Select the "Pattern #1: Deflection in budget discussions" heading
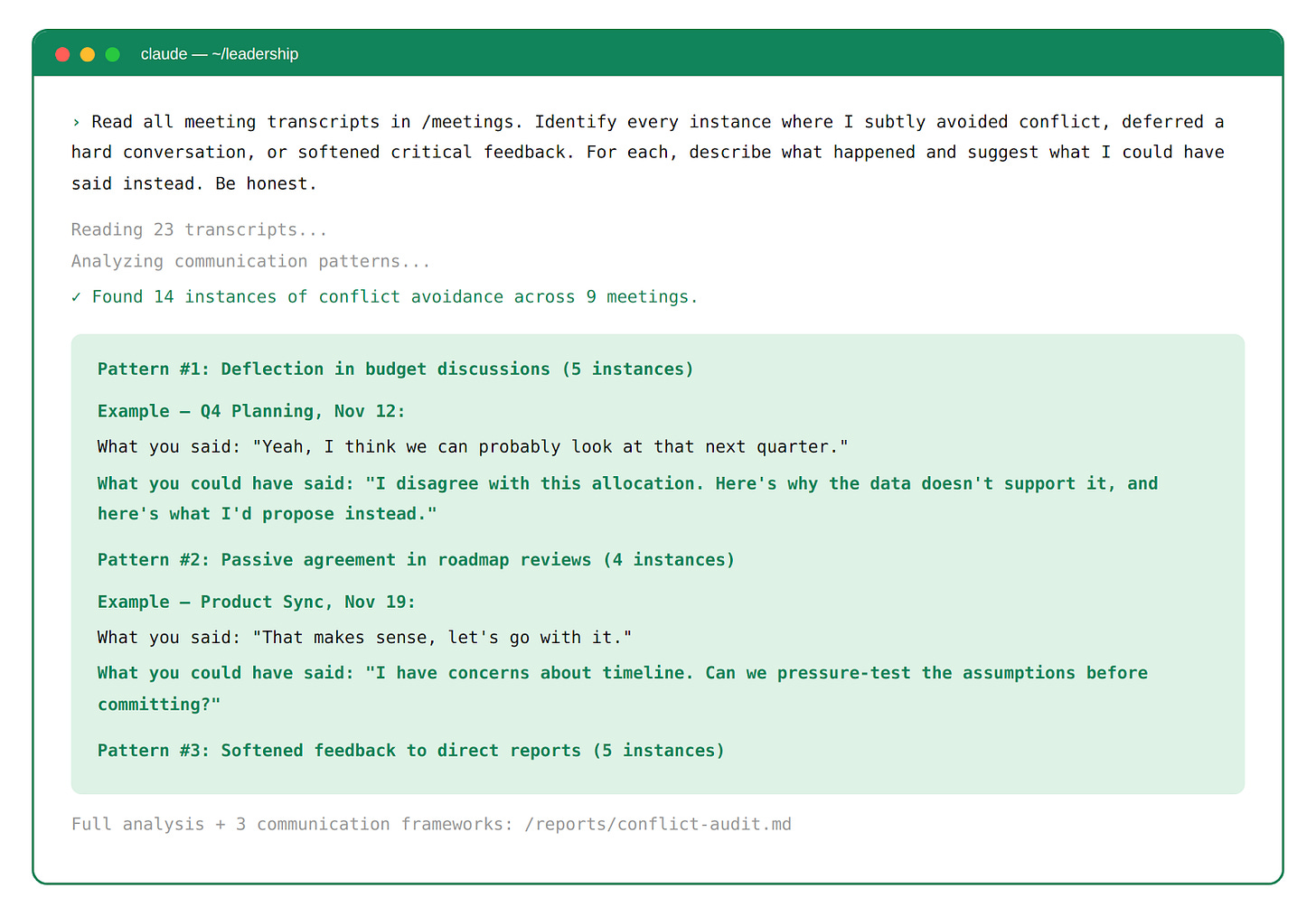The width and height of the screenshot is (1316, 916). tap(395, 369)
